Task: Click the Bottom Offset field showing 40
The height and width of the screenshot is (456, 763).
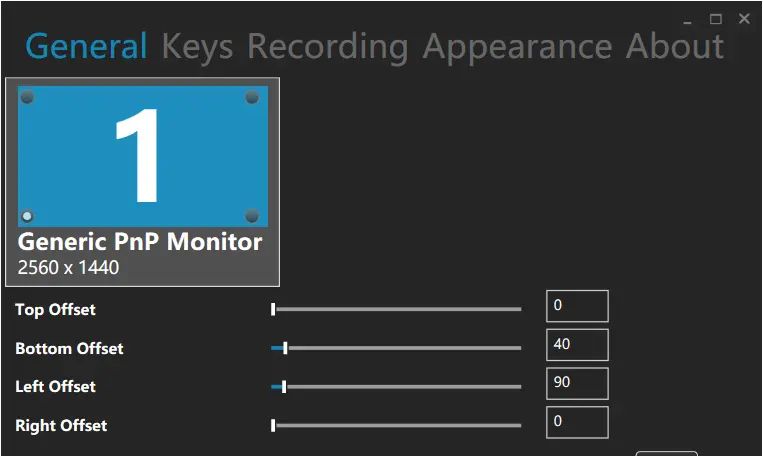Action: 577,344
